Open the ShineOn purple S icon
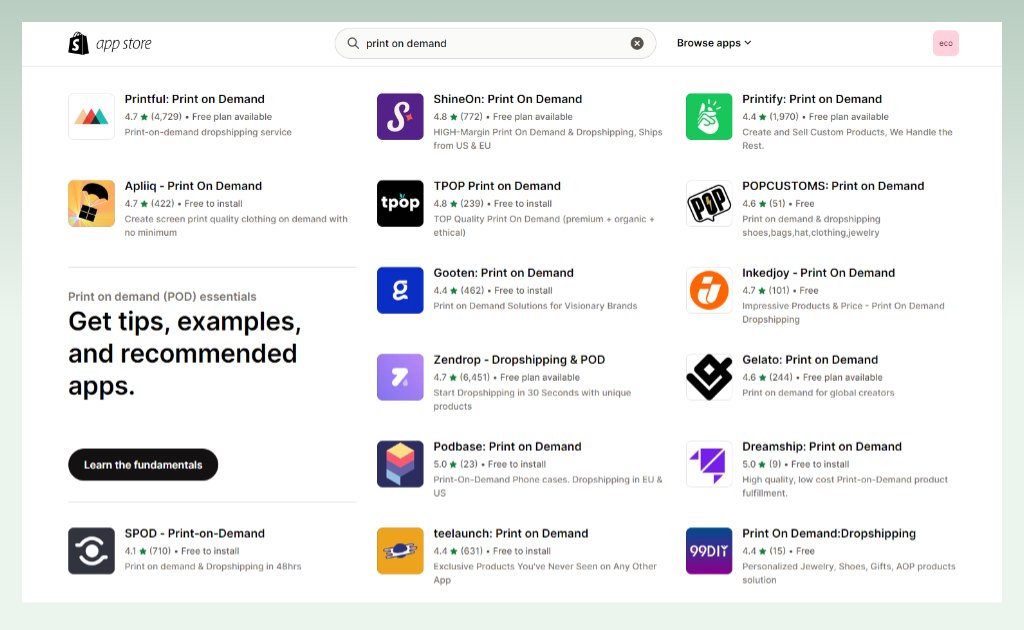This screenshot has height=630, width=1024. tap(400, 116)
